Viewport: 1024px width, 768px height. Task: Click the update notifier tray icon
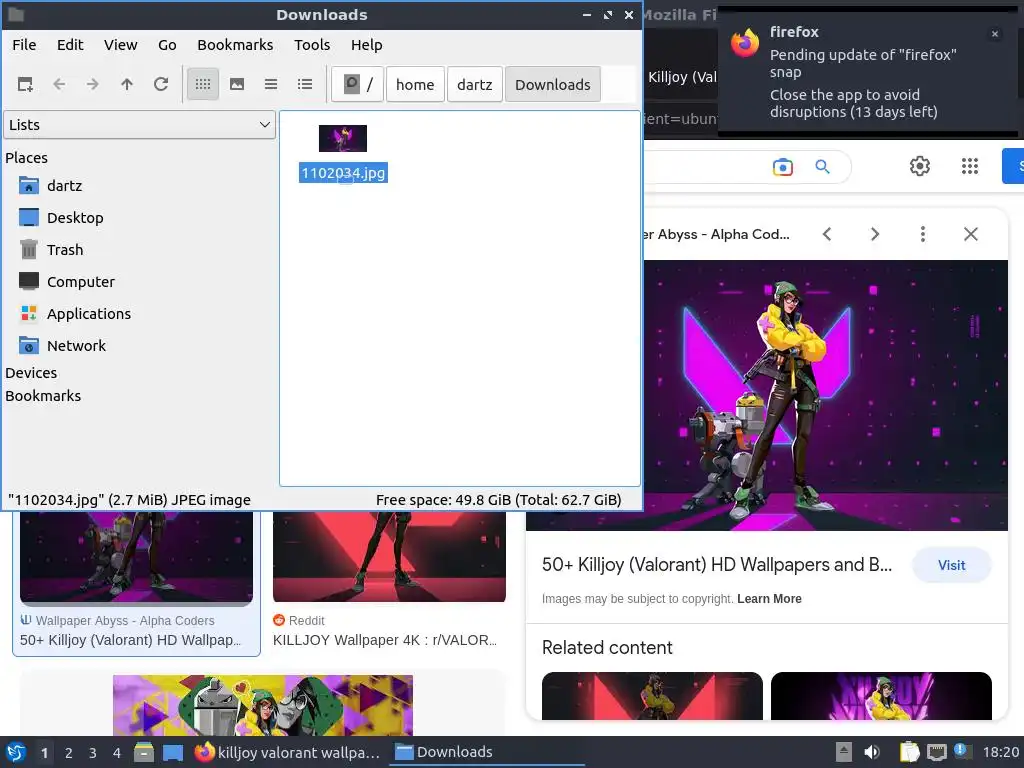(961, 750)
